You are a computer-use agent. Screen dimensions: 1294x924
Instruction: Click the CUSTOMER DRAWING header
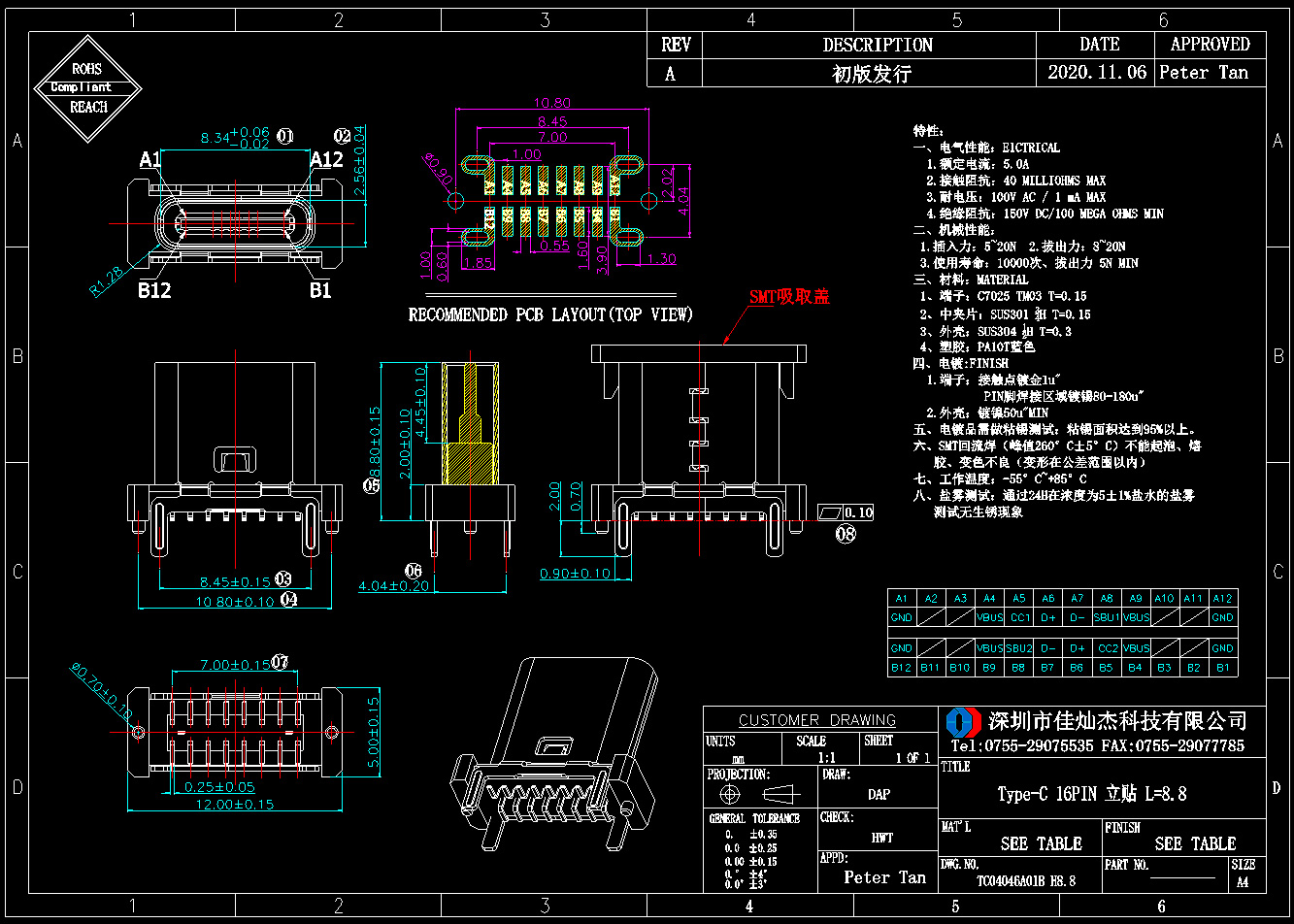[817, 720]
